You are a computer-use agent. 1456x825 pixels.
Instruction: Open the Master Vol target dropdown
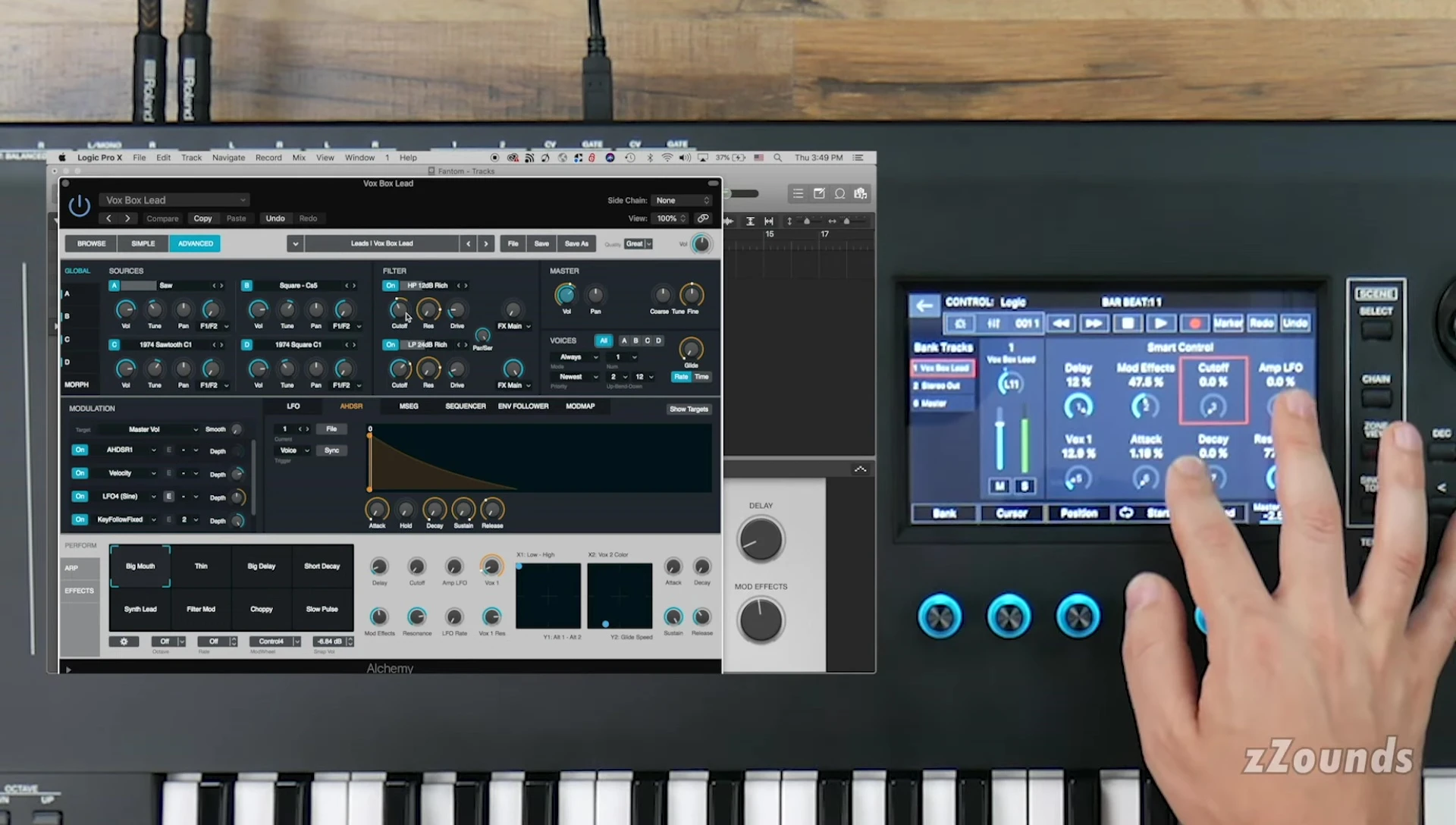[147, 430]
